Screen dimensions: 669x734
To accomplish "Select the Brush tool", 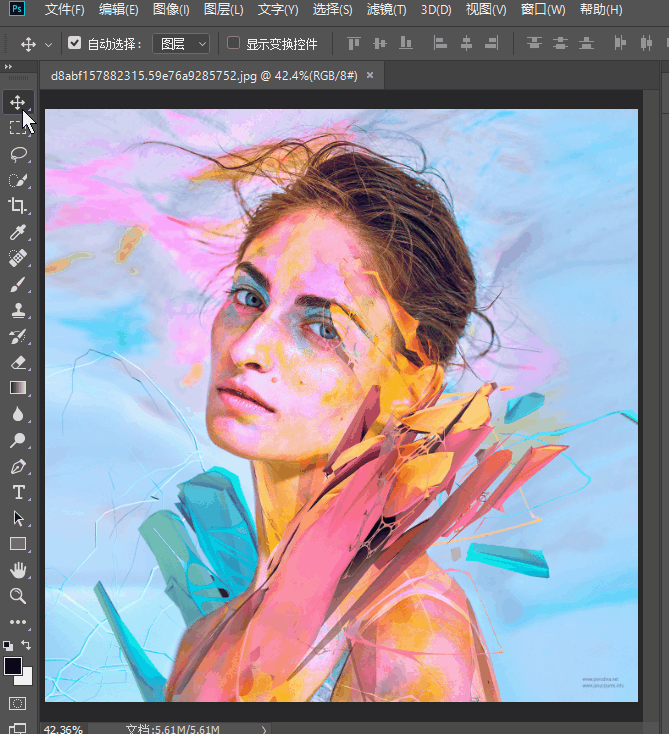I will [x=18, y=284].
